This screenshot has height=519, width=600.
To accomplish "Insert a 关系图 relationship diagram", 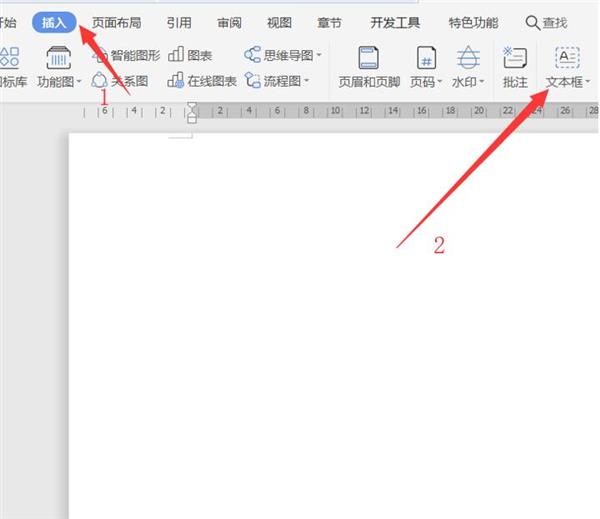I will pos(120,81).
